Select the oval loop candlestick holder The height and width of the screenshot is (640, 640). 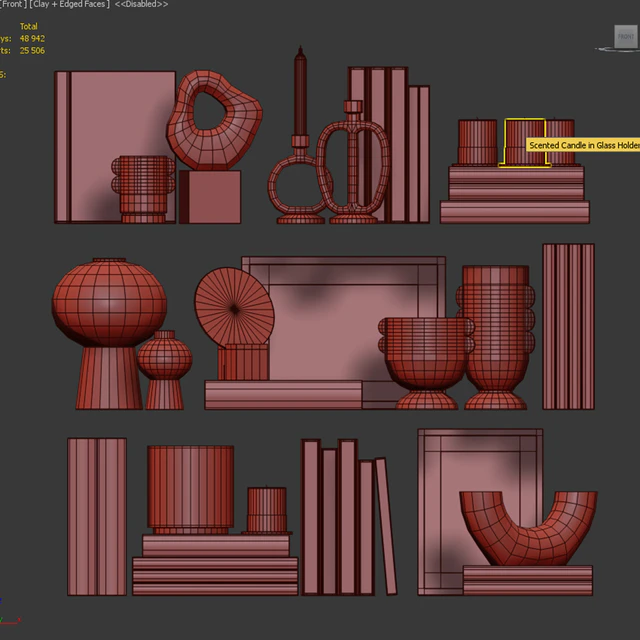[353, 163]
